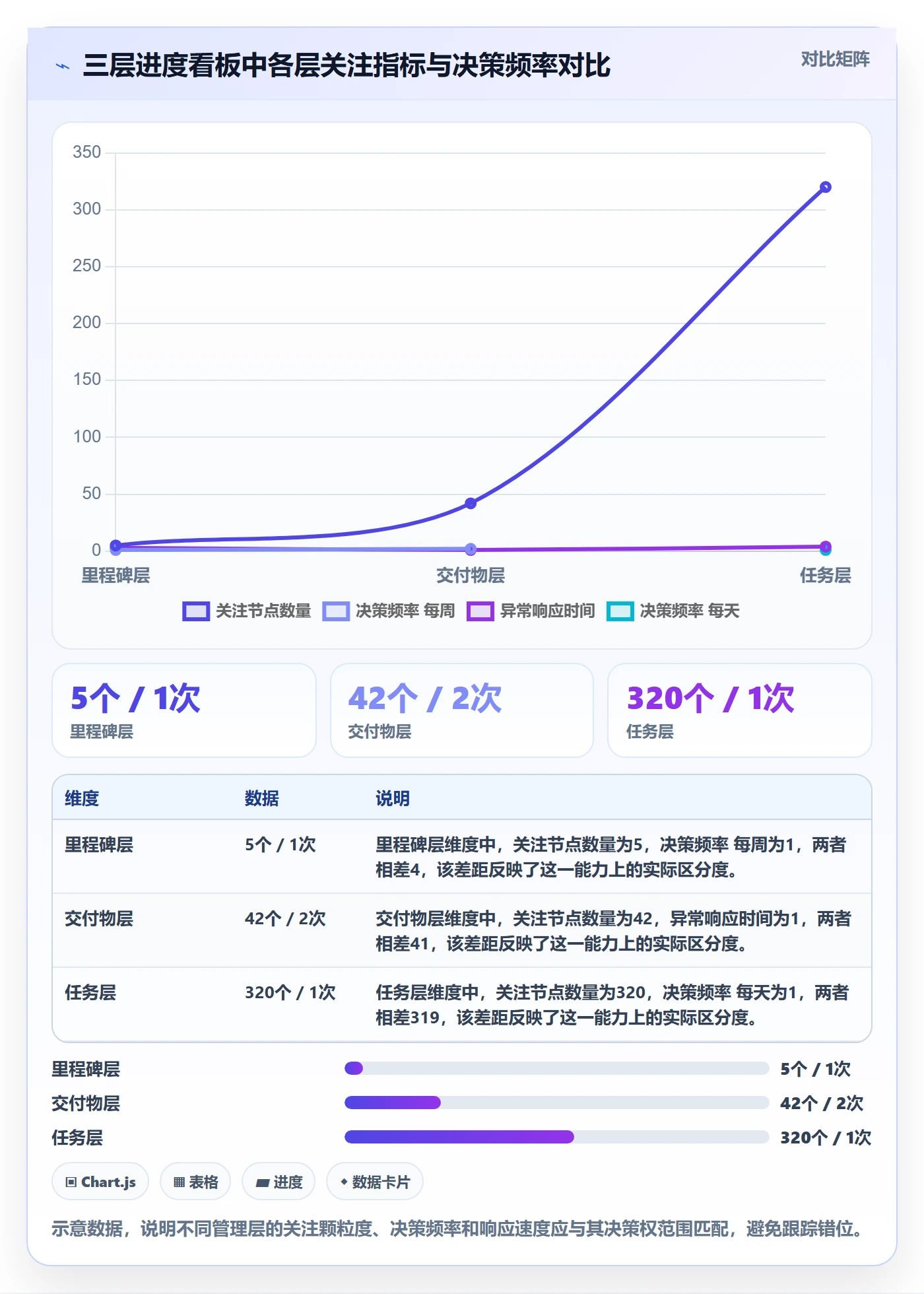Image resolution: width=924 pixels, height=1294 pixels.
Task: Click the 里程碑层 progress bar
Action: coord(556,1068)
